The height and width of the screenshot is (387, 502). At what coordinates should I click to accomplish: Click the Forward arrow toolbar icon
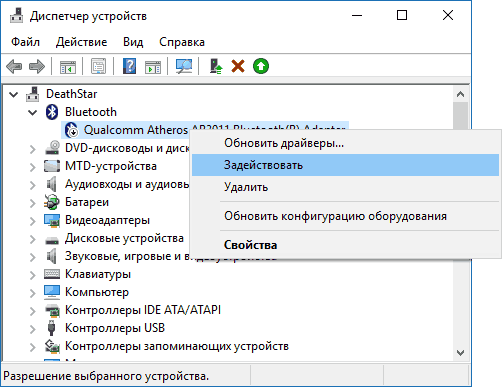click(37, 66)
